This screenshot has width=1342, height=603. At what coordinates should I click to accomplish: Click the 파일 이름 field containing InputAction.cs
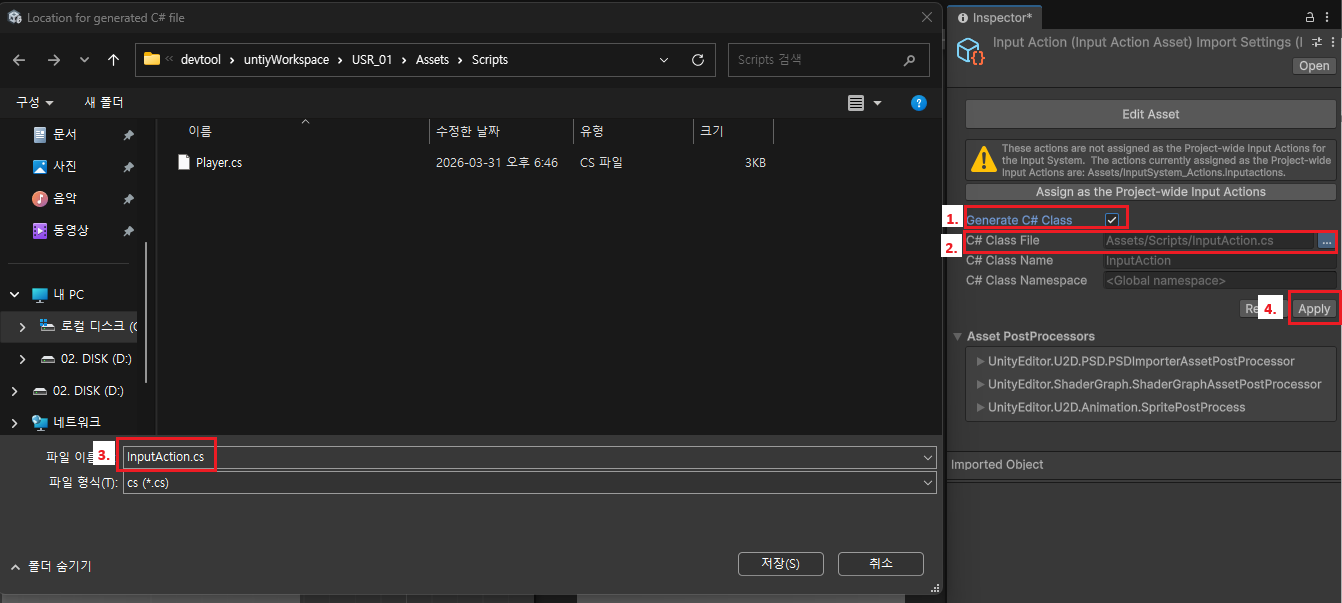click(529, 457)
